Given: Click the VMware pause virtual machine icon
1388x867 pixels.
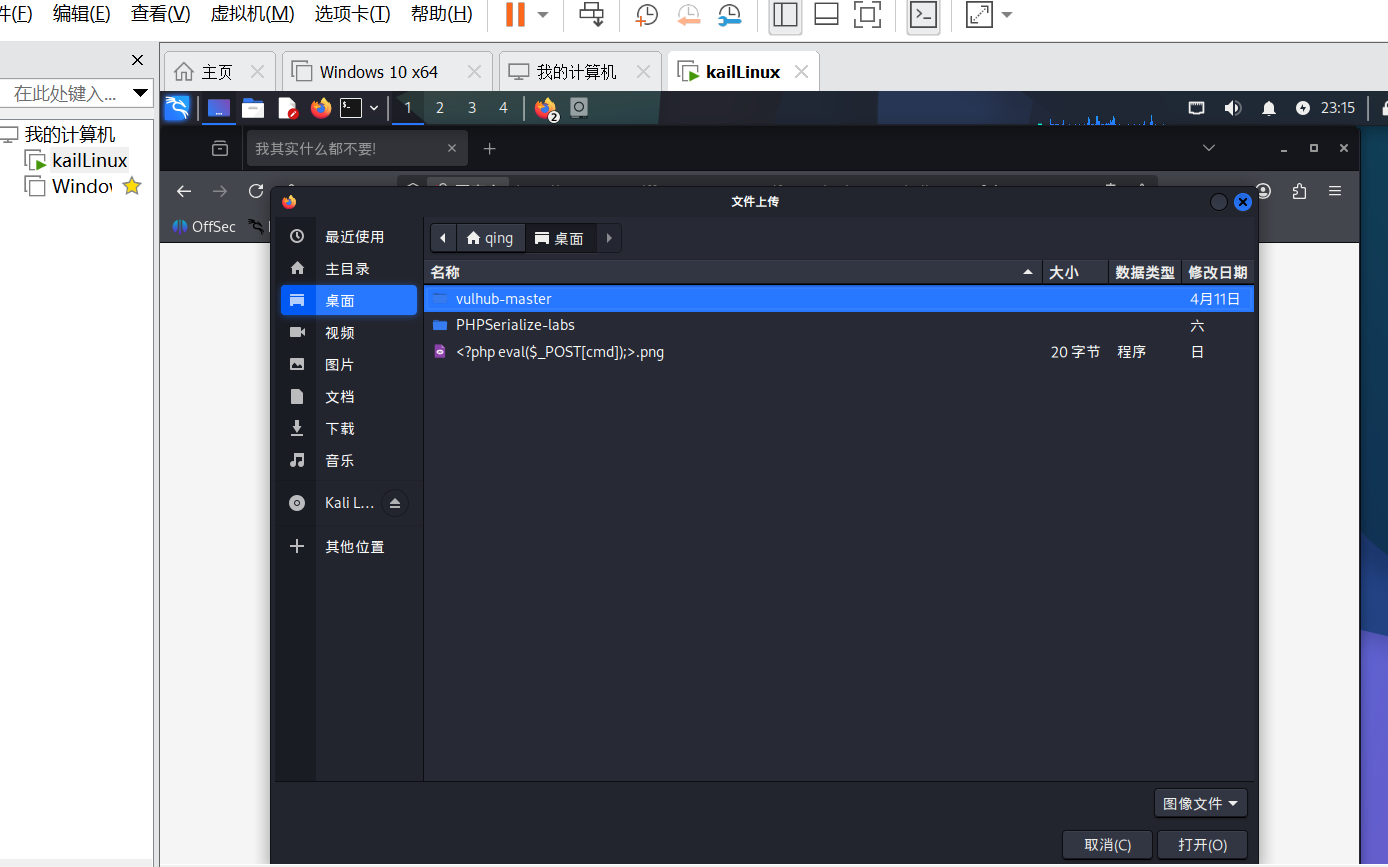Looking at the screenshot, I should 515,14.
